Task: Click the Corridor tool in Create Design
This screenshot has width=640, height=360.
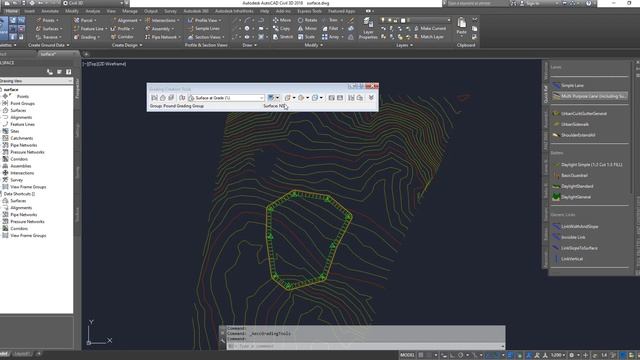Action: 122,37
